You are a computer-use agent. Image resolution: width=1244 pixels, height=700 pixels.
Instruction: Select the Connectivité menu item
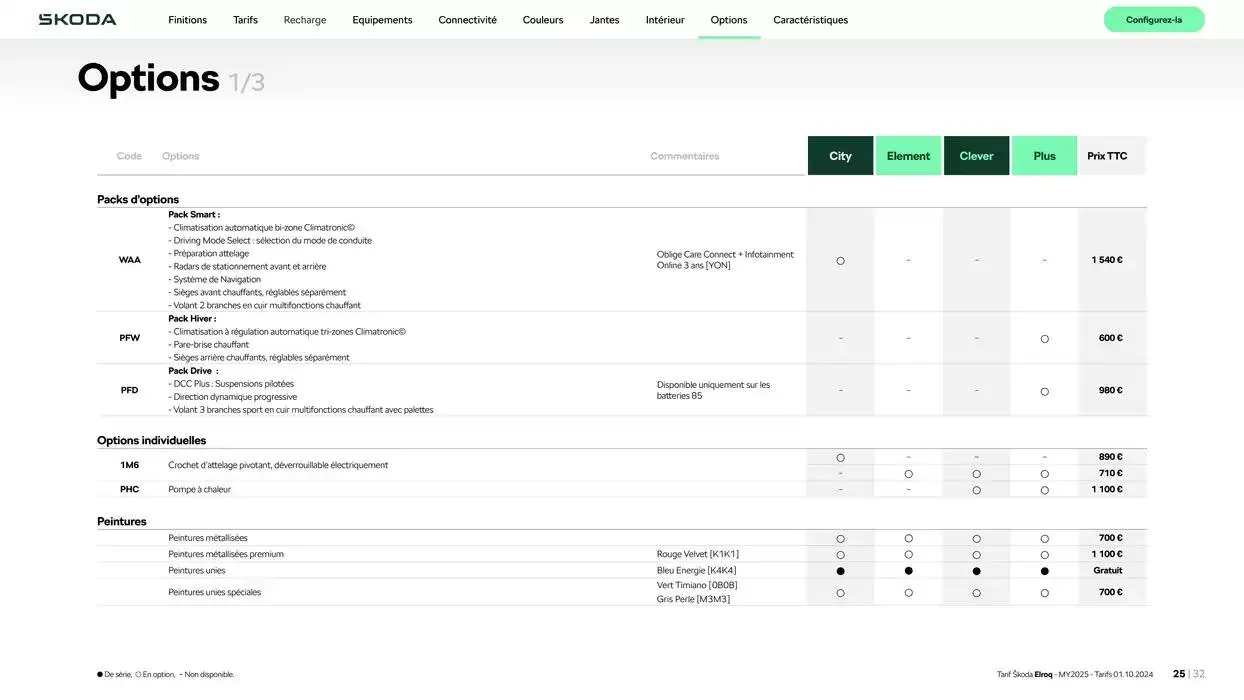coord(467,20)
